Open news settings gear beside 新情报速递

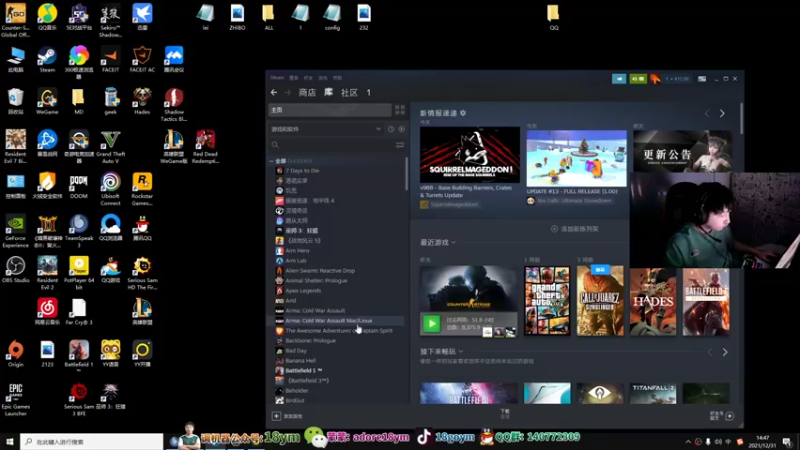coord(463,113)
